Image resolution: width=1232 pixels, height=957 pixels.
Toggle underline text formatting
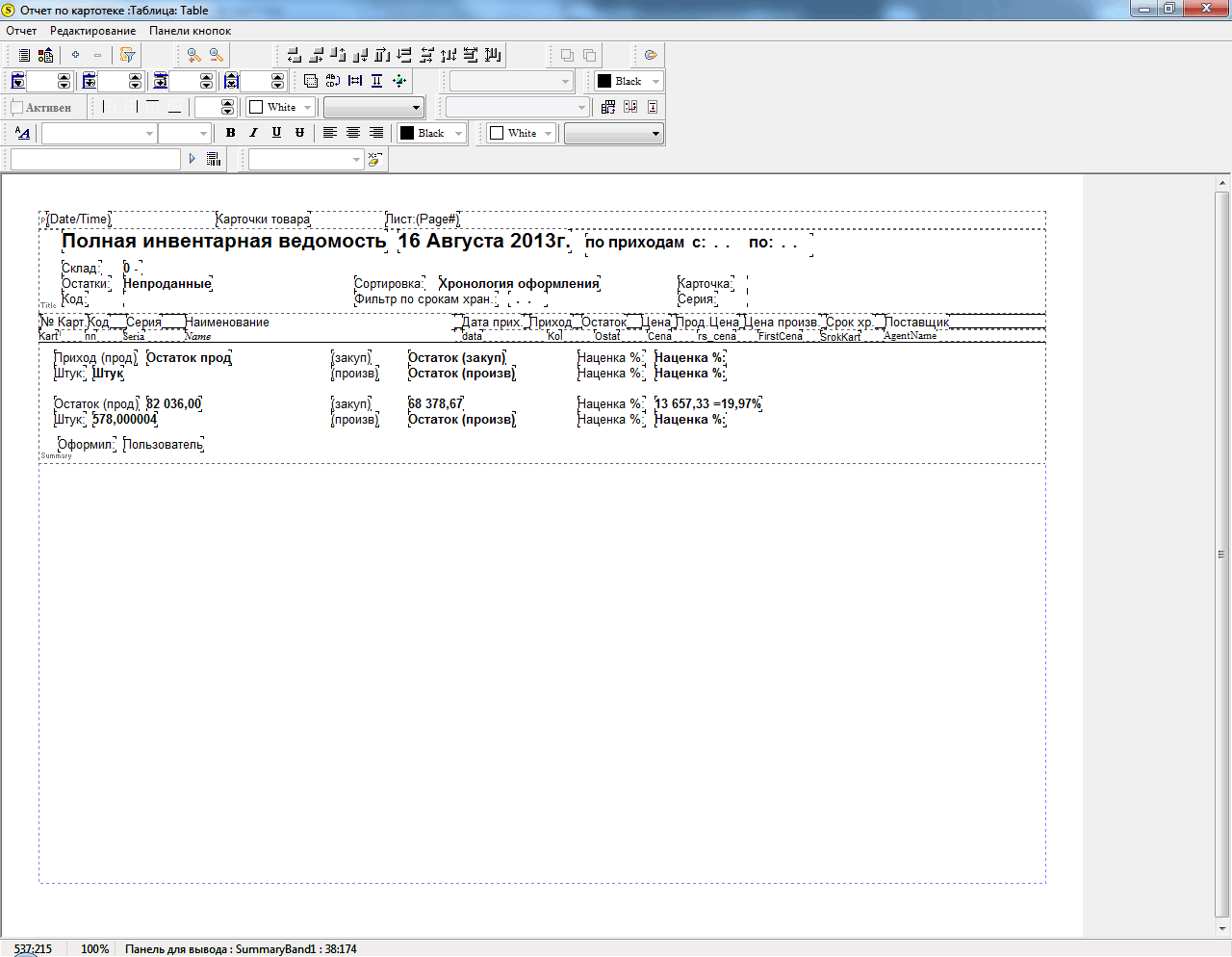pyautogui.click(x=276, y=133)
